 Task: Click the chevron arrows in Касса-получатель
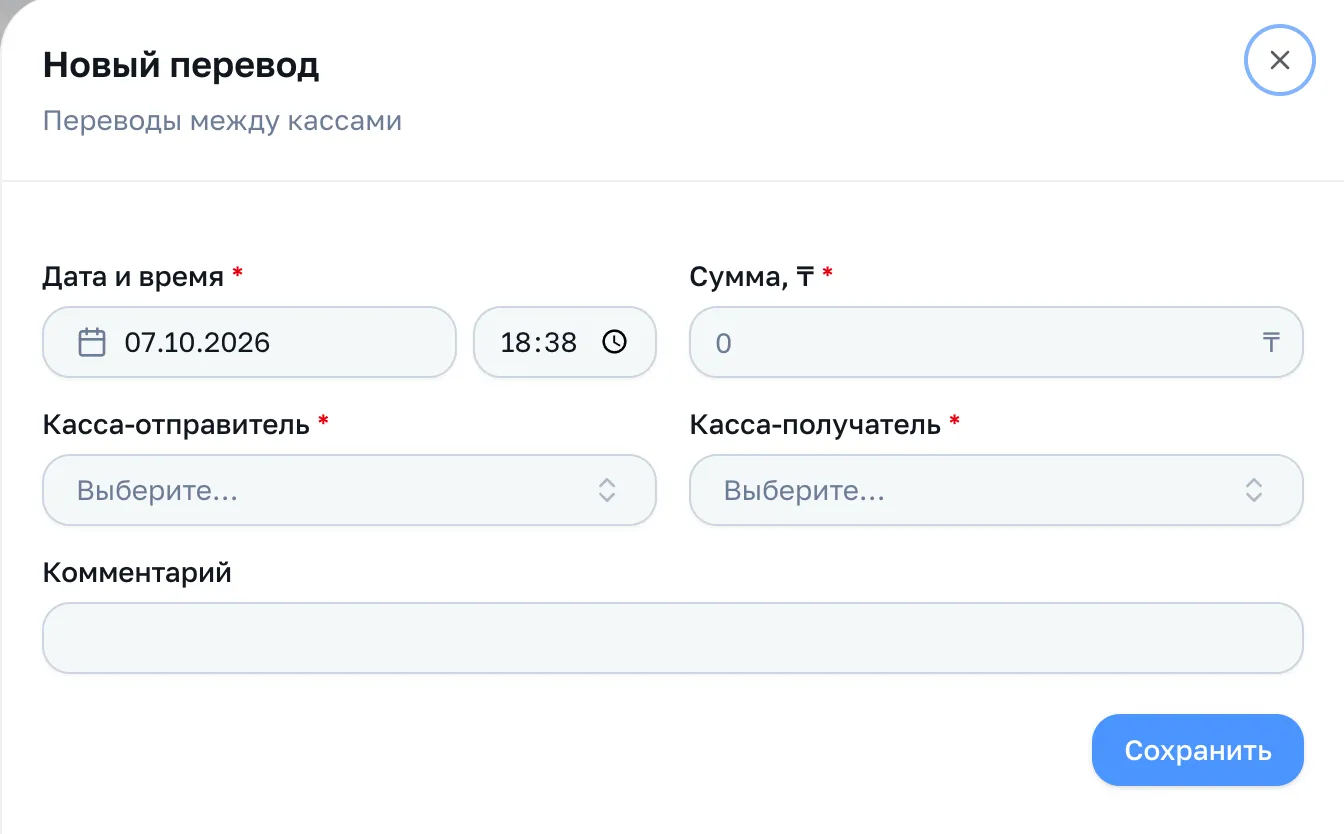click(x=1254, y=490)
